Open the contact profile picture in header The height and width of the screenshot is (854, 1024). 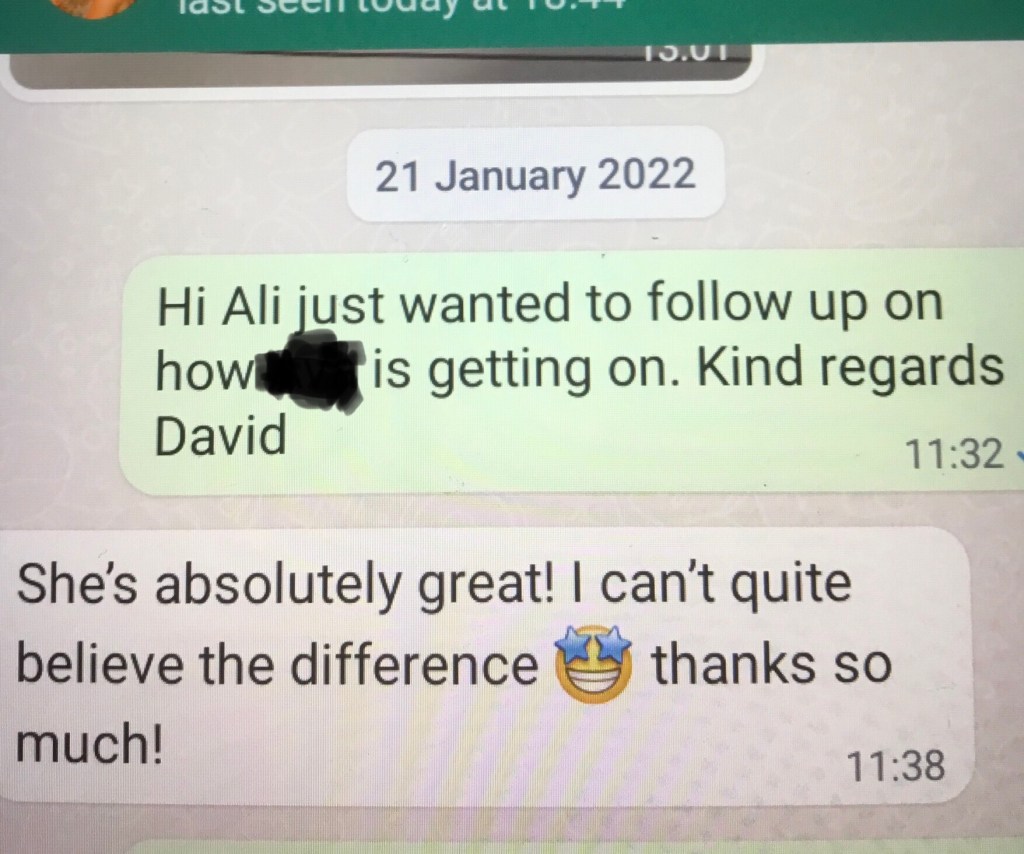(95, 8)
